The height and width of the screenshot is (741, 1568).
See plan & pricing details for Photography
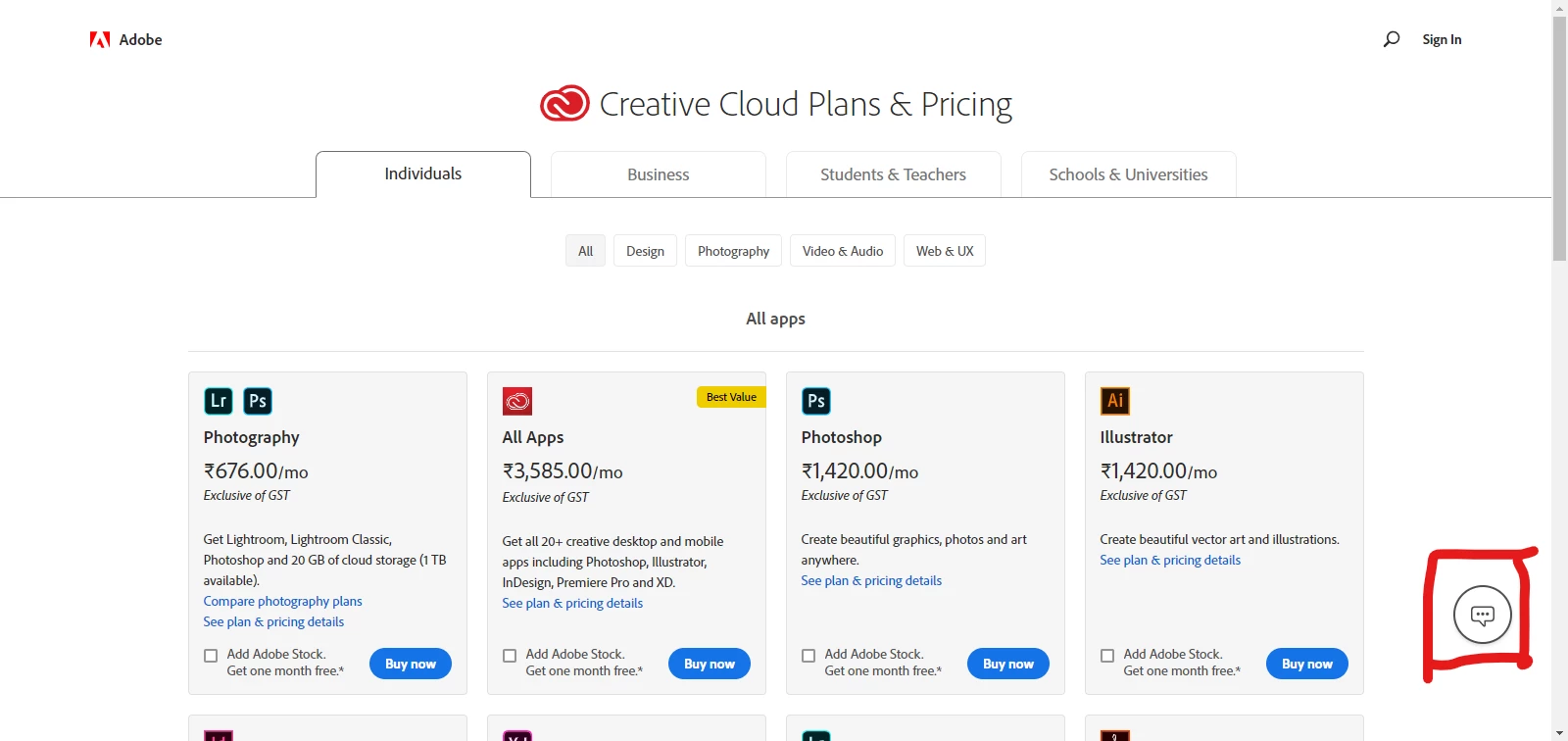point(274,621)
